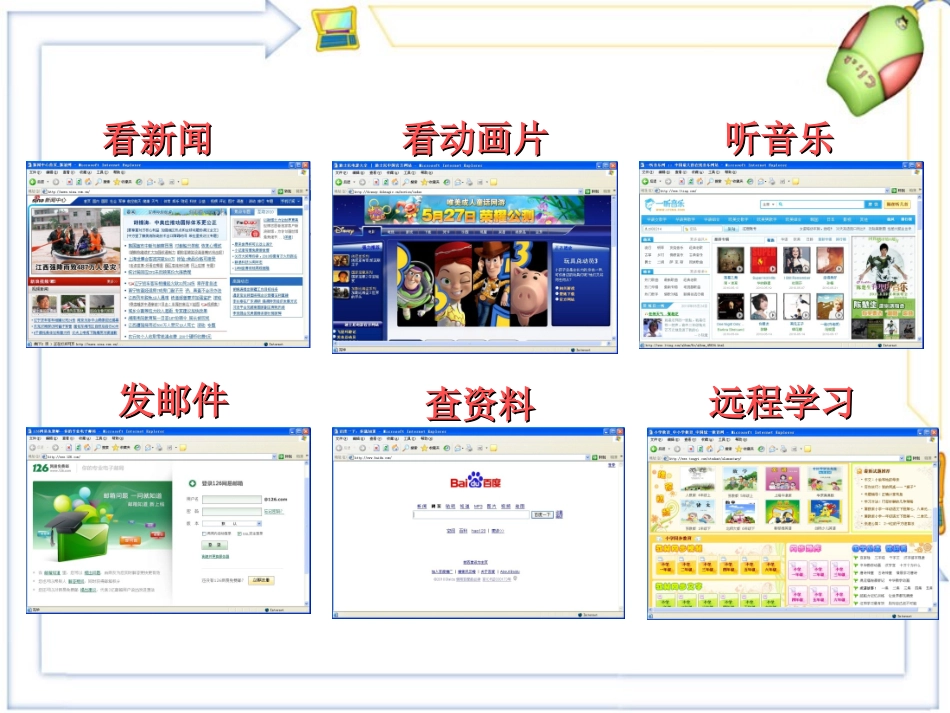Open the 帮助 menu in the 查资料 window
This screenshot has height=713, width=950.
(x=427, y=439)
